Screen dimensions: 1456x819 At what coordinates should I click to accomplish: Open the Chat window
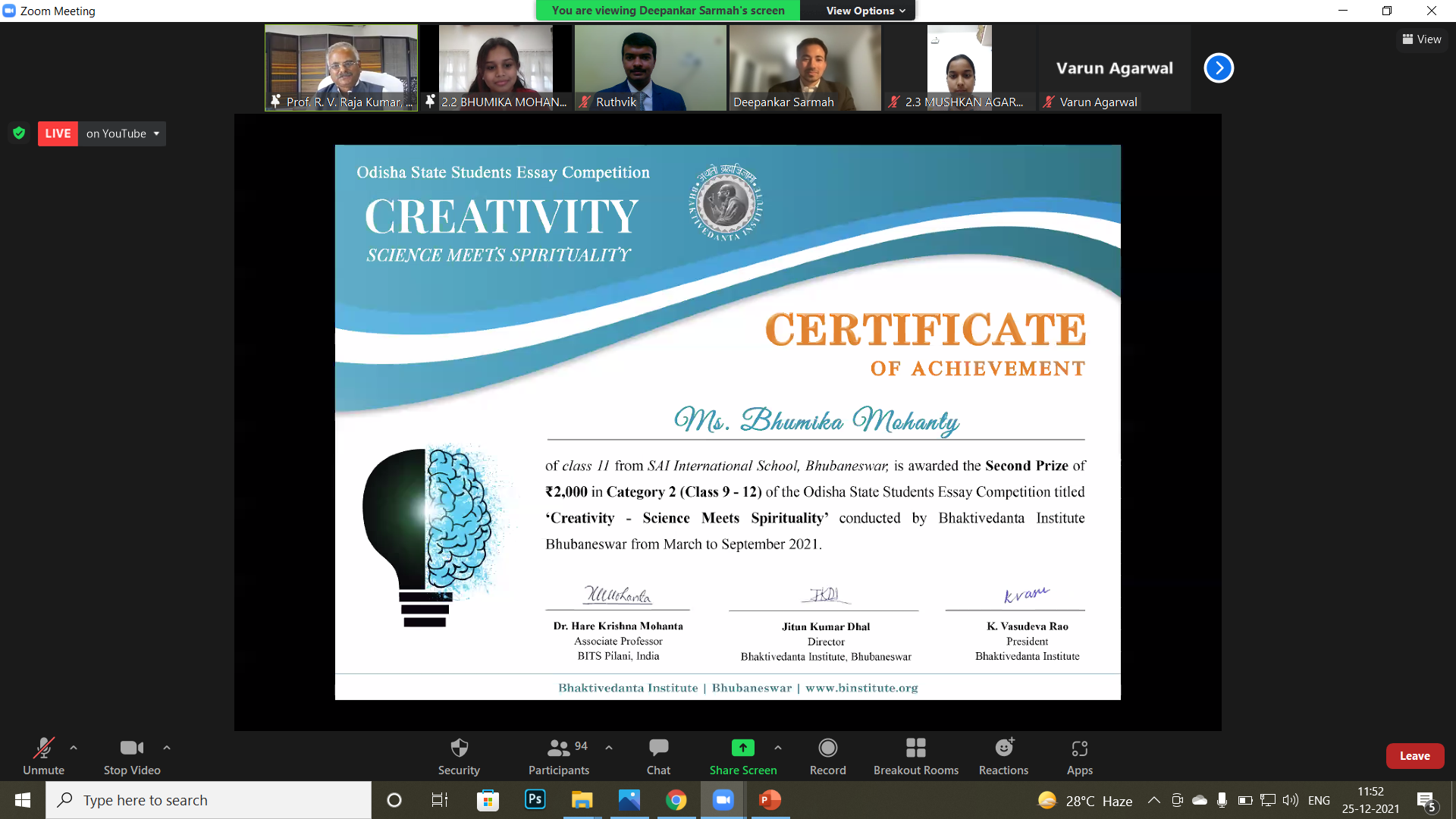click(658, 748)
